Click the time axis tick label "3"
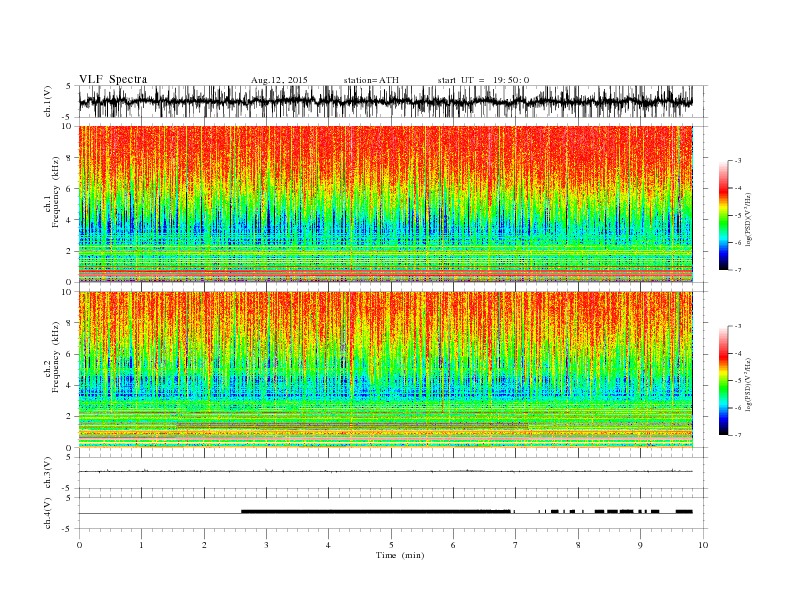 [x=266, y=545]
